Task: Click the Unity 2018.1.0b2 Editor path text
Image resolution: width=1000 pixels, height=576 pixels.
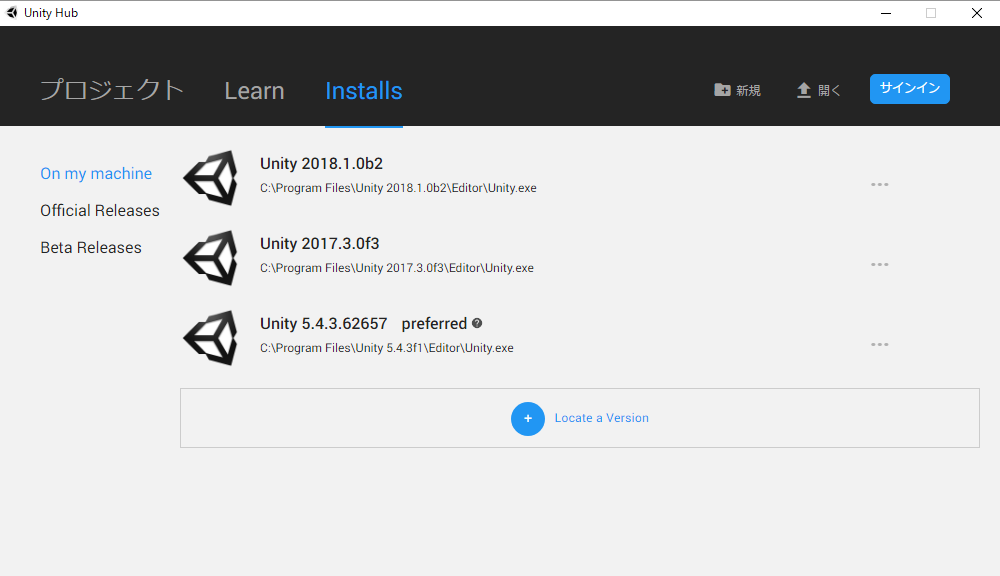Action: (x=398, y=188)
